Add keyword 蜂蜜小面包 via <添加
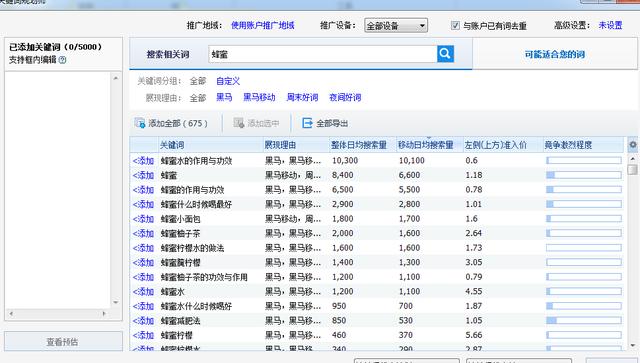Viewport: 640px width, 363px height. [143, 219]
